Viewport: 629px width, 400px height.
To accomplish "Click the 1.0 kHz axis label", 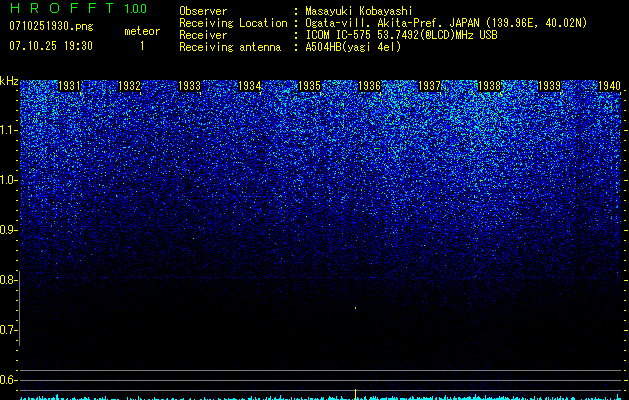I will (9, 180).
